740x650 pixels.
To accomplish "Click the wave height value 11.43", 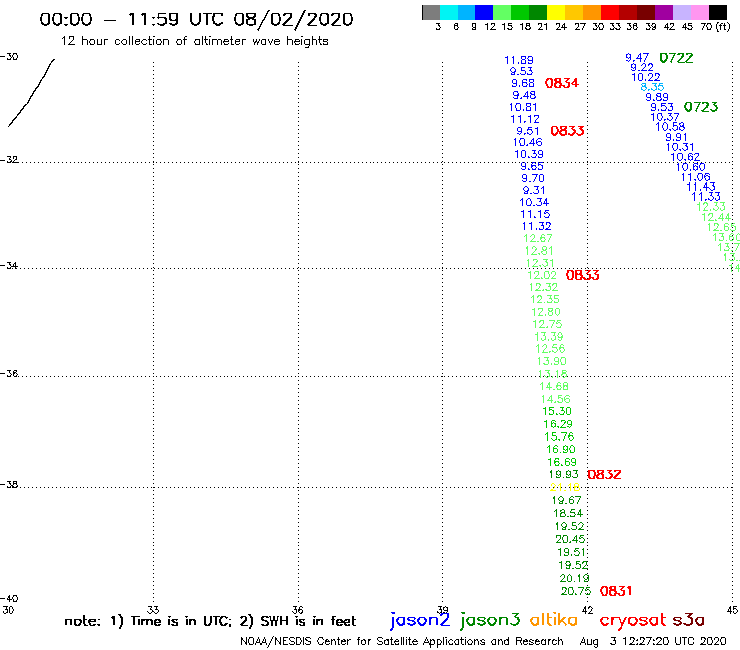I will pos(701,186).
